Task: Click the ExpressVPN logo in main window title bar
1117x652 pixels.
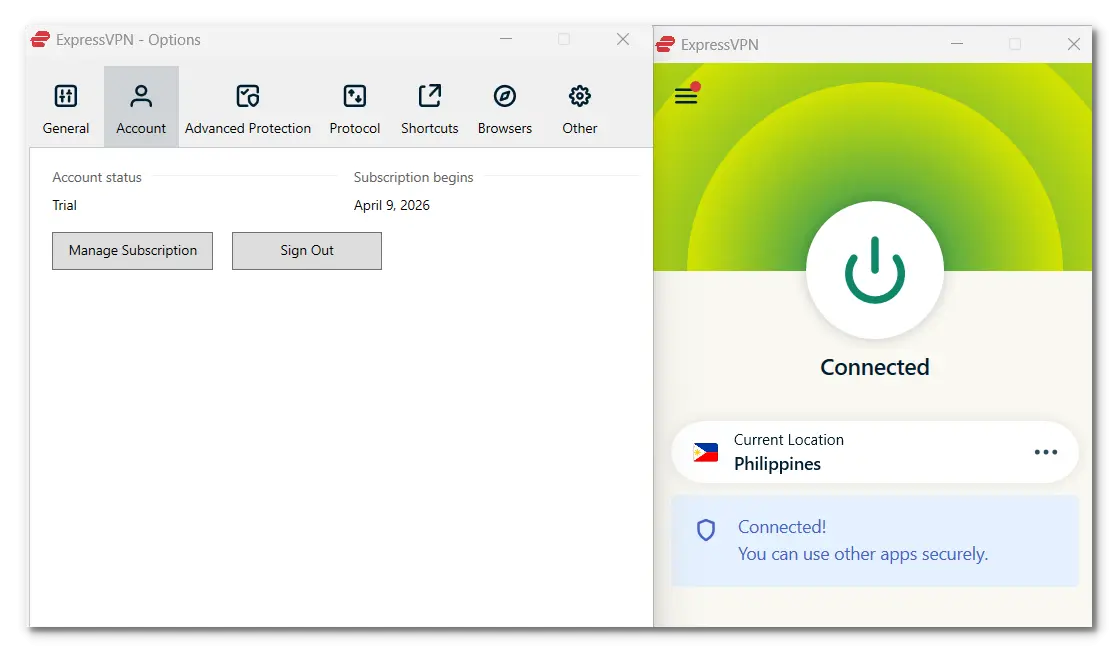Action: coord(665,44)
